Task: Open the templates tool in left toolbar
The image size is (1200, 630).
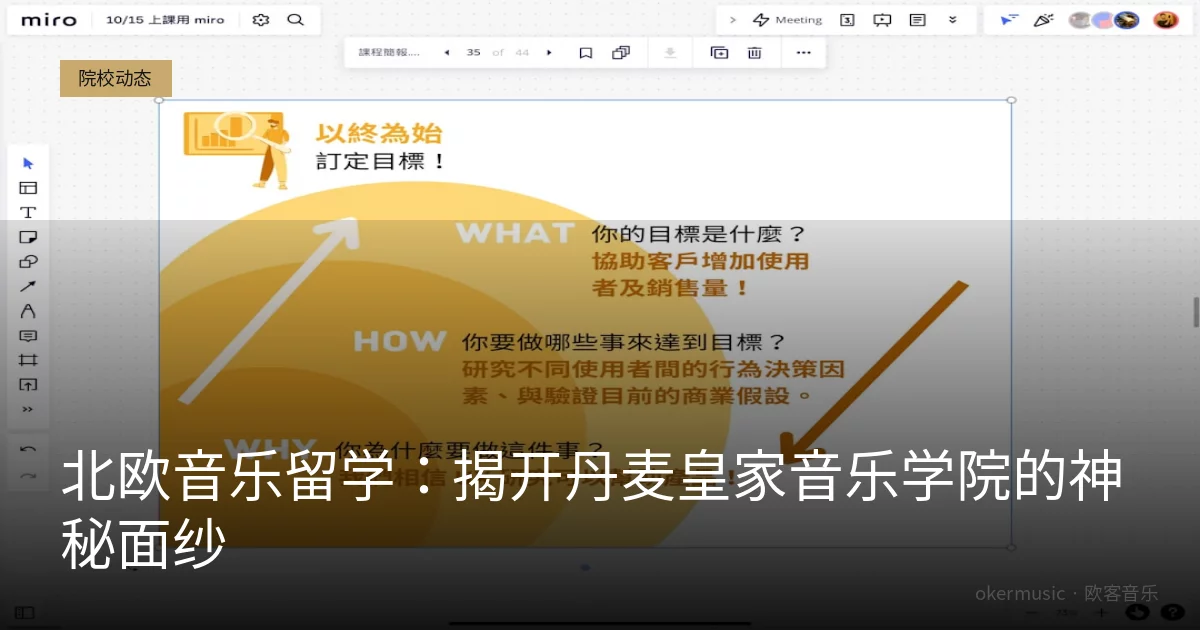Action: (28, 188)
